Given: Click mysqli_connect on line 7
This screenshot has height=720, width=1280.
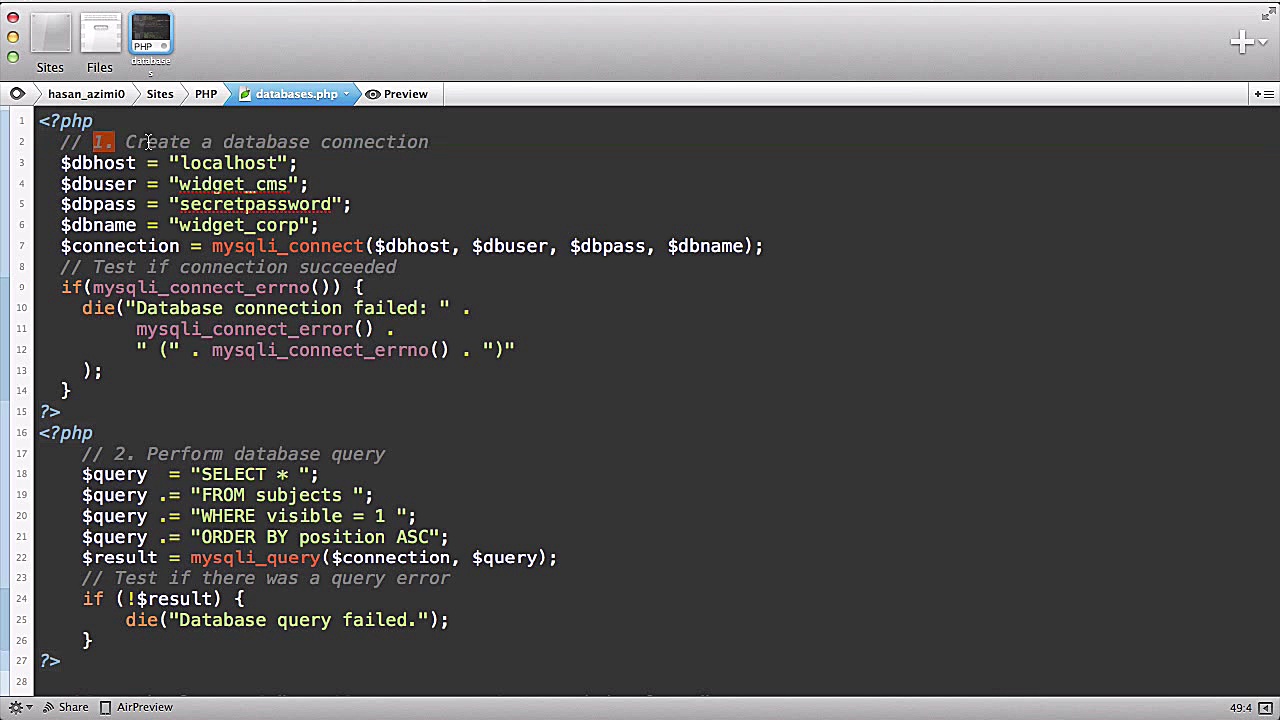Looking at the screenshot, I should [x=287, y=246].
